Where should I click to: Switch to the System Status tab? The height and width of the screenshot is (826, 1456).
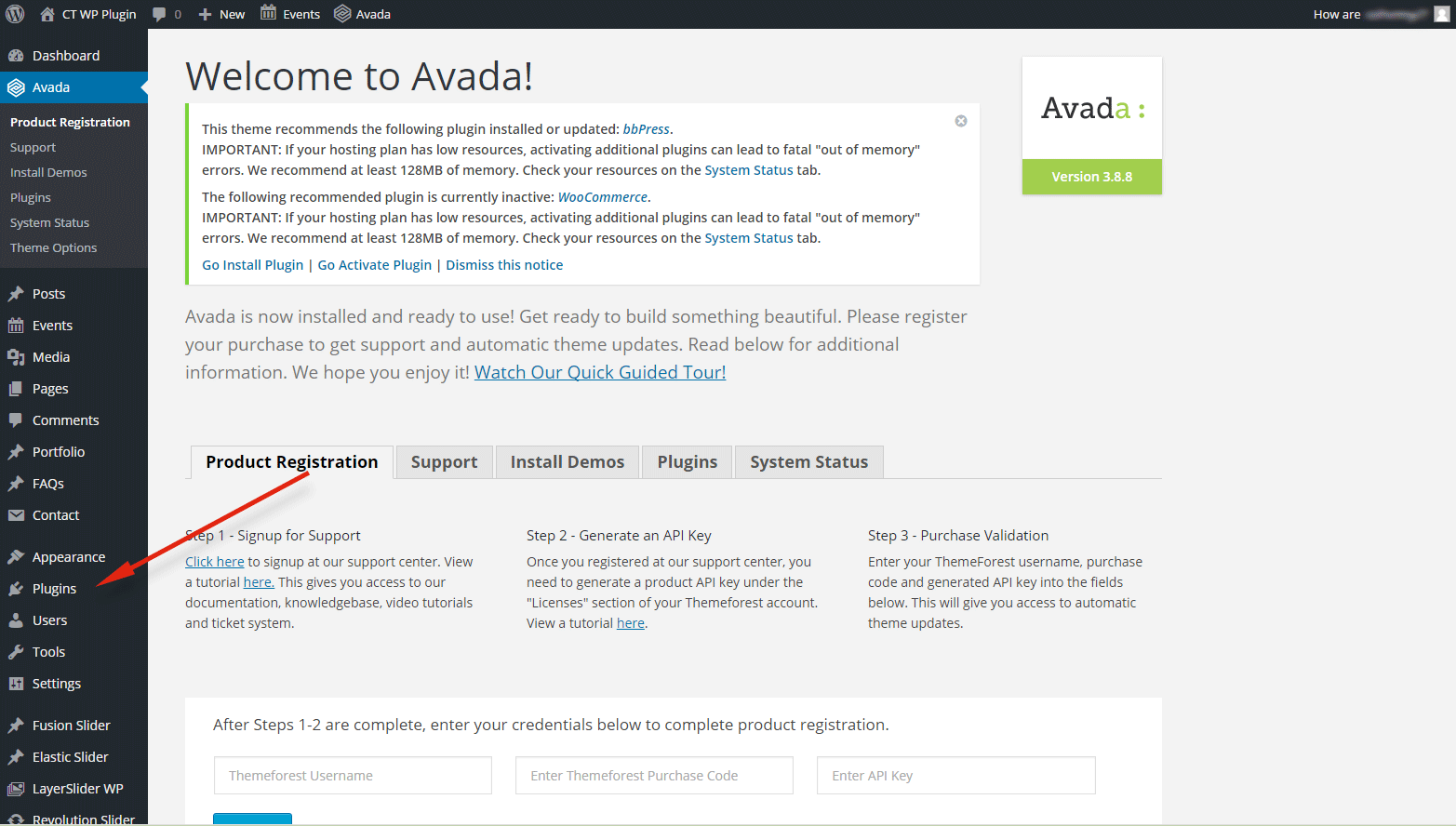pyautogui.click(x=808, y=462)
